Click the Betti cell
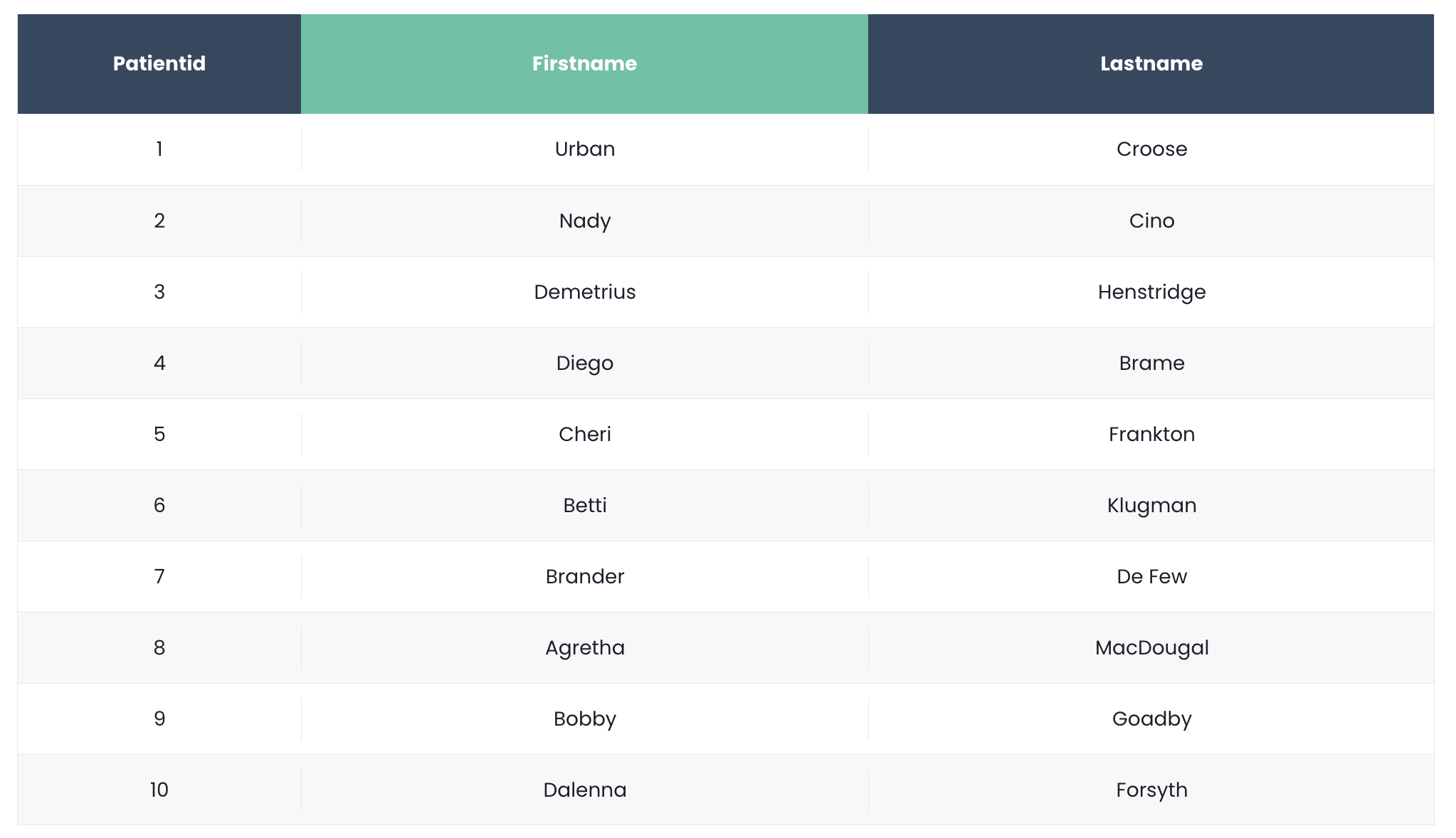 pyautogui.click(x=584, y=505)
